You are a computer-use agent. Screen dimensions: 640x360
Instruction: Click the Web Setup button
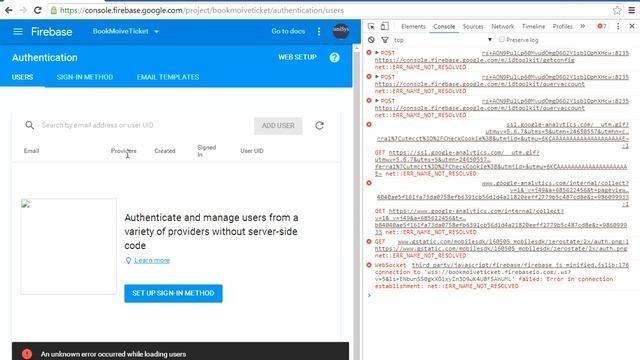(297, 57)
